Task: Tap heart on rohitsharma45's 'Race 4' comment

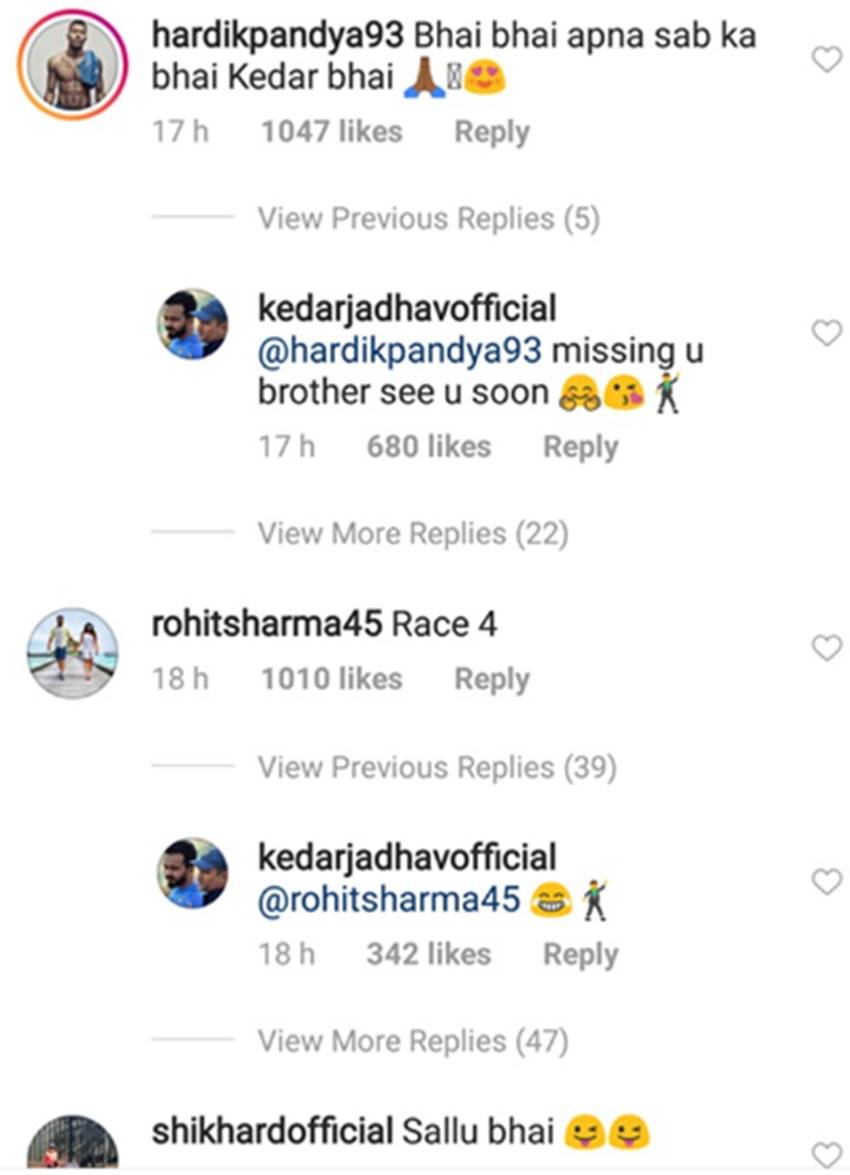Action: [826, 649]
